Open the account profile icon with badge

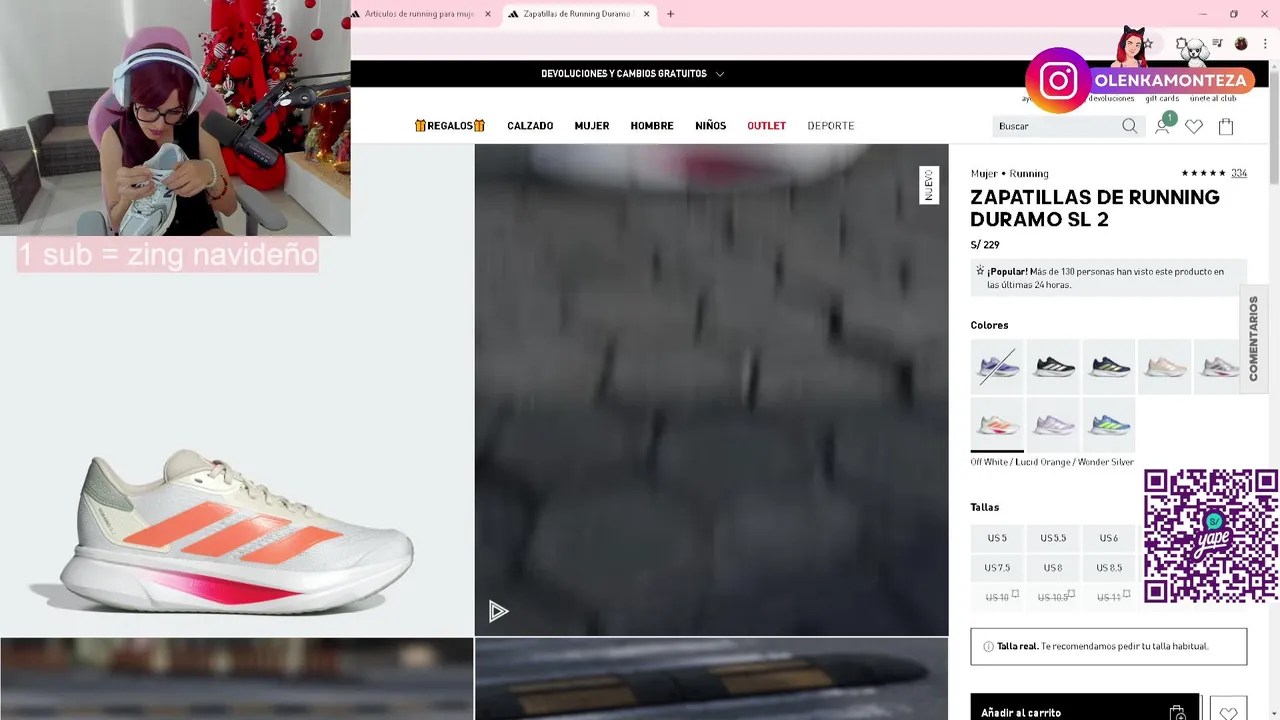click(1163, 124)
